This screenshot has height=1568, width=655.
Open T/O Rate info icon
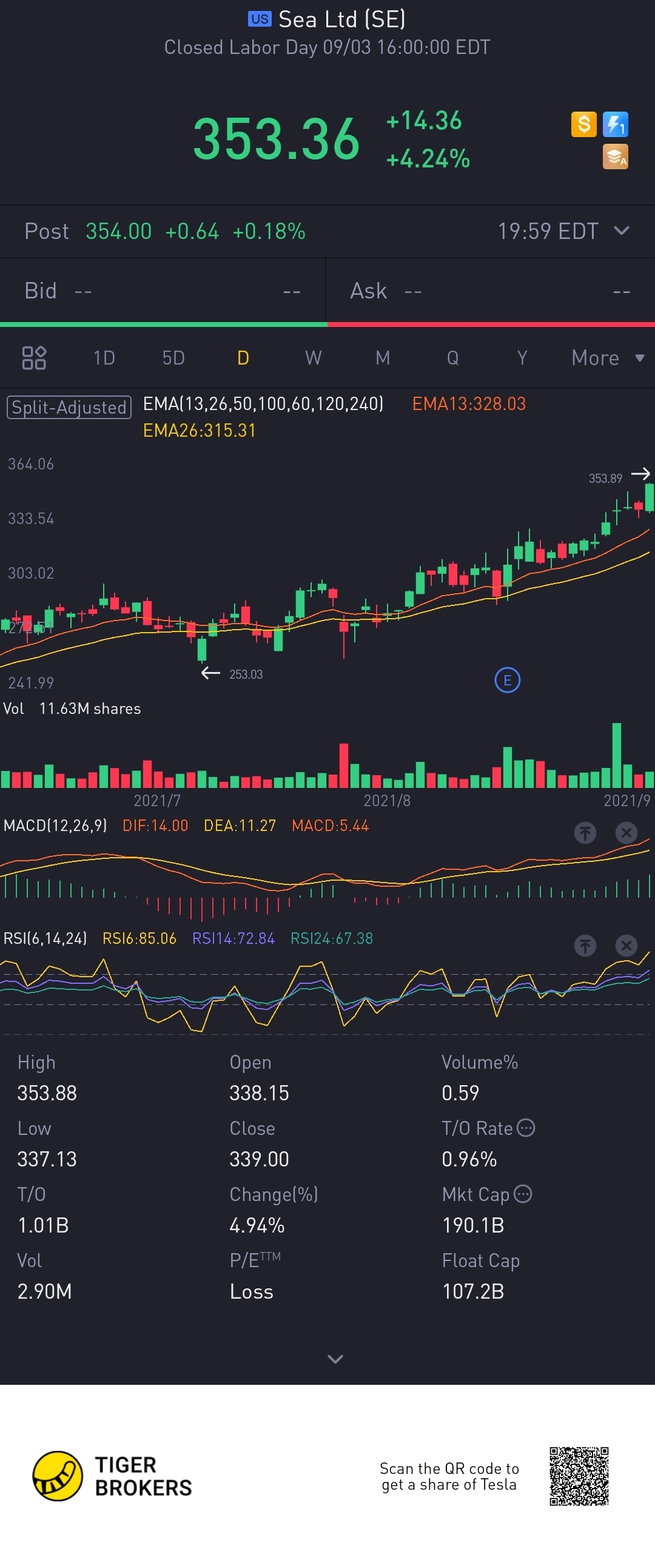(x=526, y=1128)
